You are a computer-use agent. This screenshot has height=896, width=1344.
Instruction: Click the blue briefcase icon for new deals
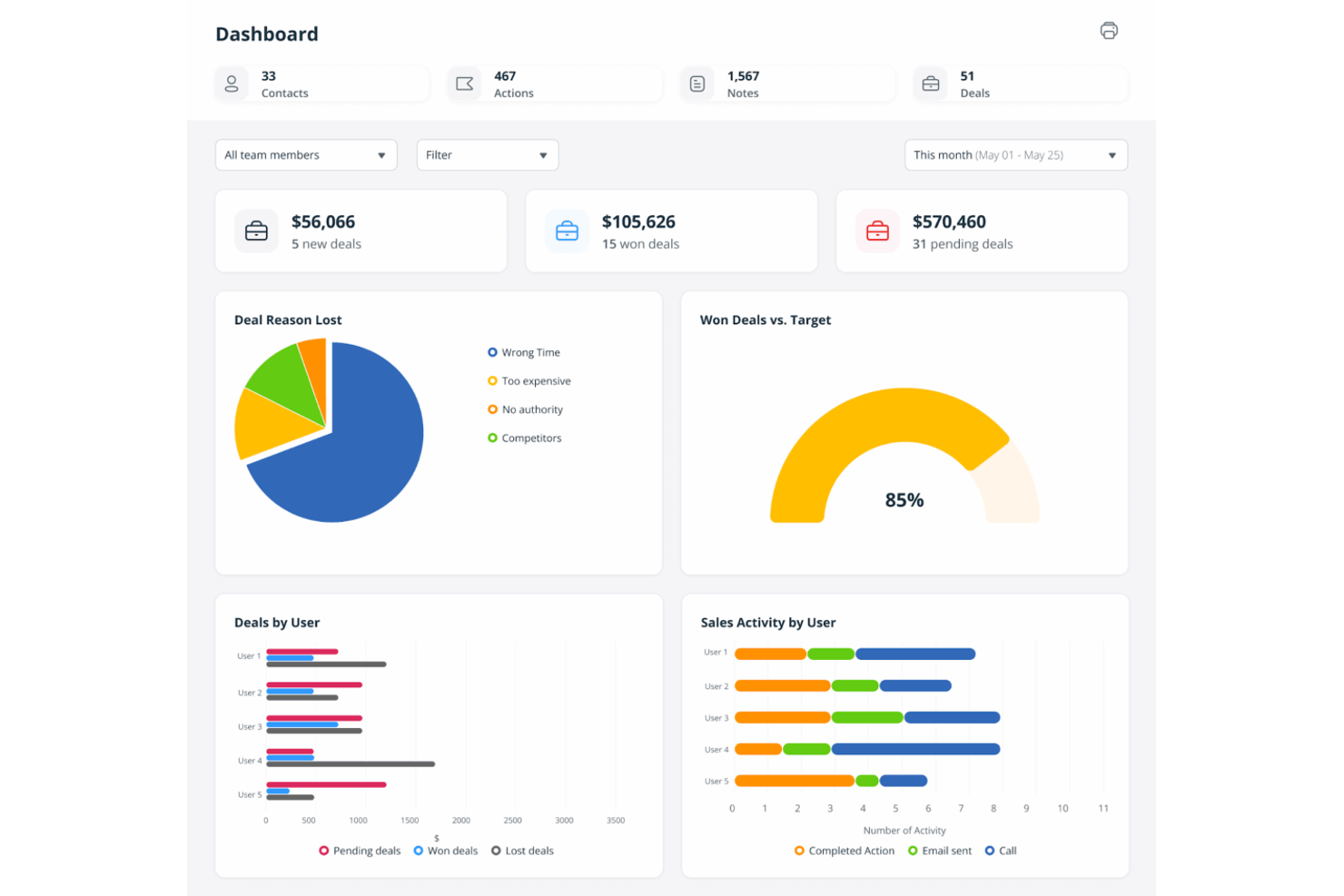click(257, 231)
